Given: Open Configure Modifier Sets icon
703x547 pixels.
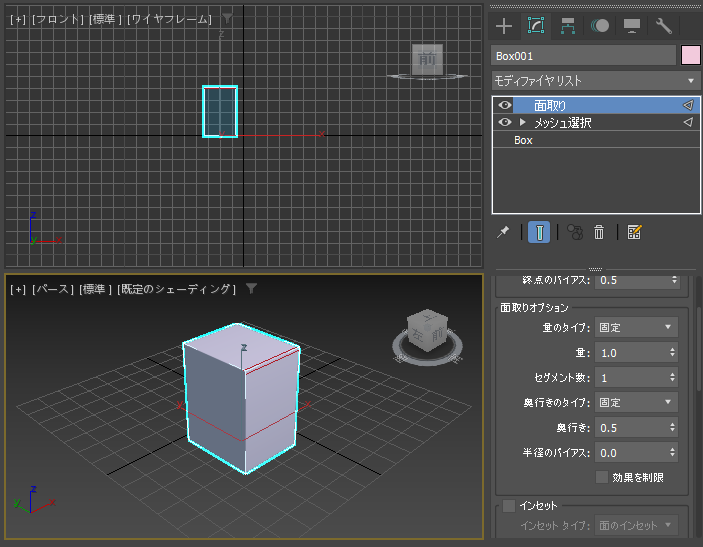Looking at the screenshot, I should pyautogui.click(x=634, y=232).
